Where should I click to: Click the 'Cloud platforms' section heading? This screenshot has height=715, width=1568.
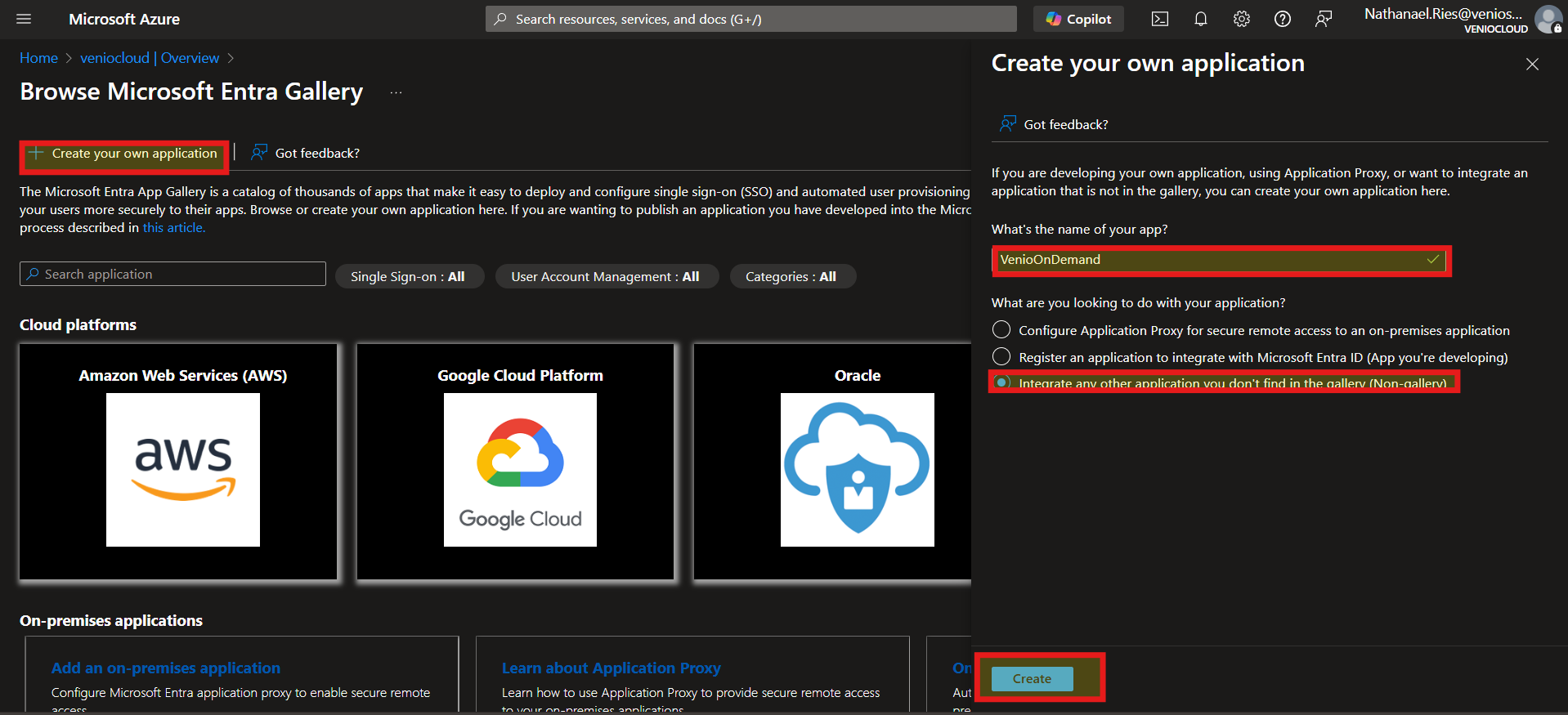(x=78, y=324)
